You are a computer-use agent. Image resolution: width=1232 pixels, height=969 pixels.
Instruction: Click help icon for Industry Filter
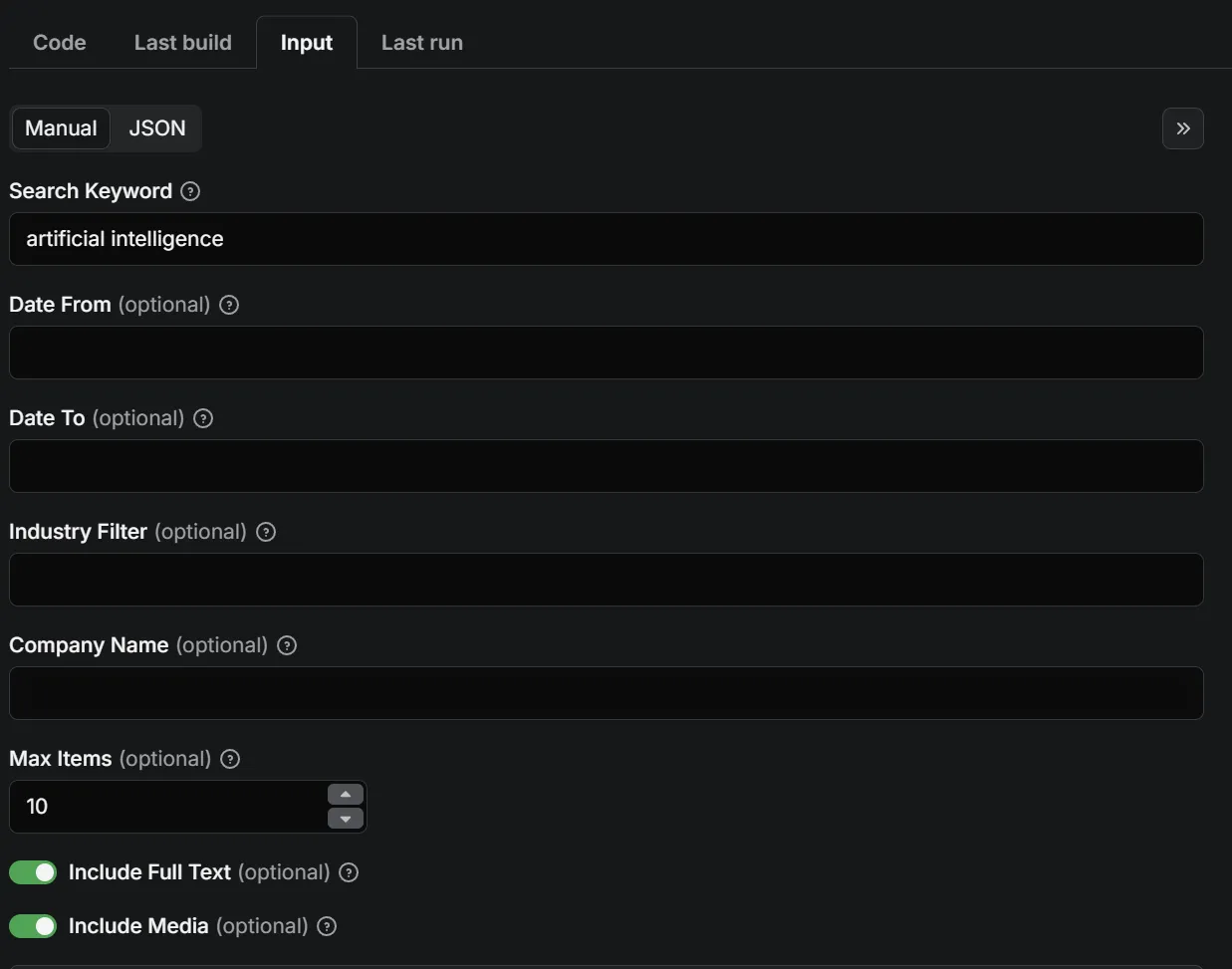tap(266, 532)
